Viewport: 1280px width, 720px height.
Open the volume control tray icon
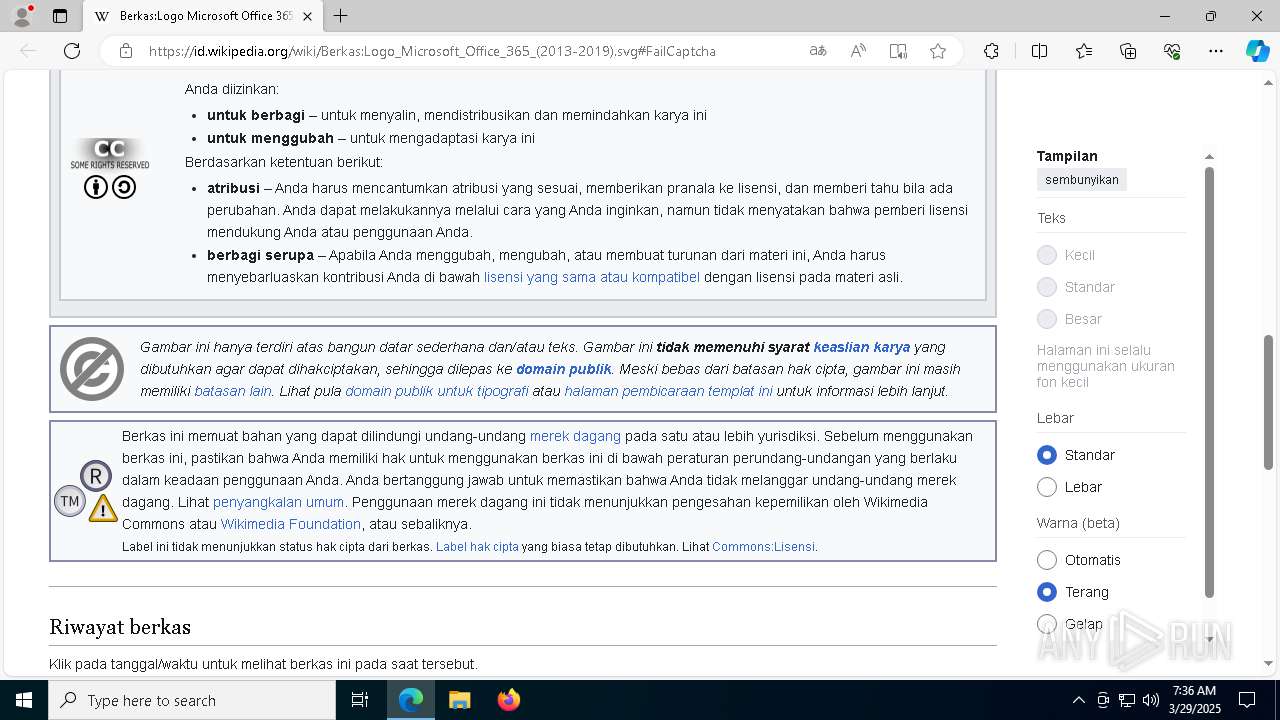[1151, 700]
